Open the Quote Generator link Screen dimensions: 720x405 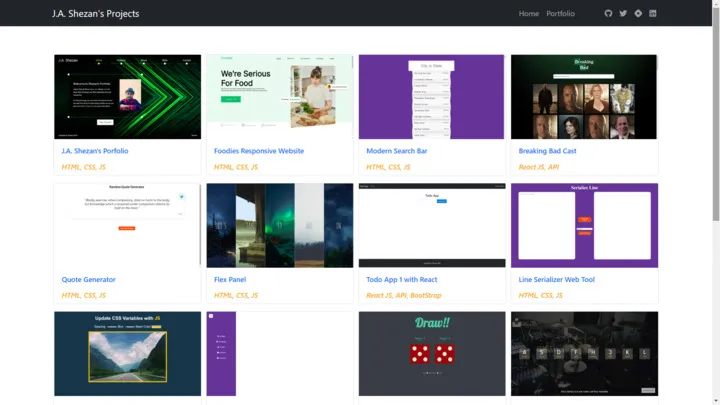tap(89, 279)
